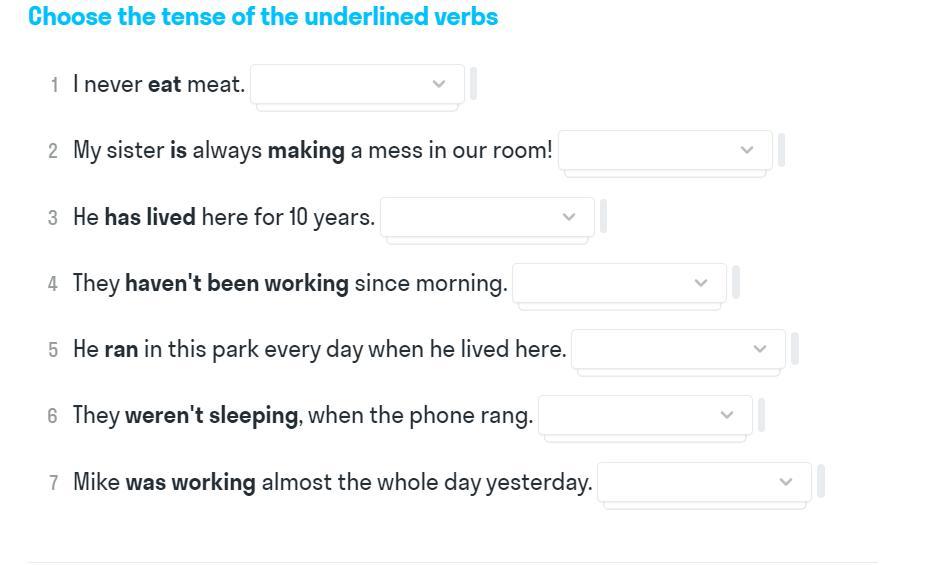Viewport: 925px width, 565px height.
Task: Click the gray bar next to sentence 7 dropdown
Action: pos(821,482)
